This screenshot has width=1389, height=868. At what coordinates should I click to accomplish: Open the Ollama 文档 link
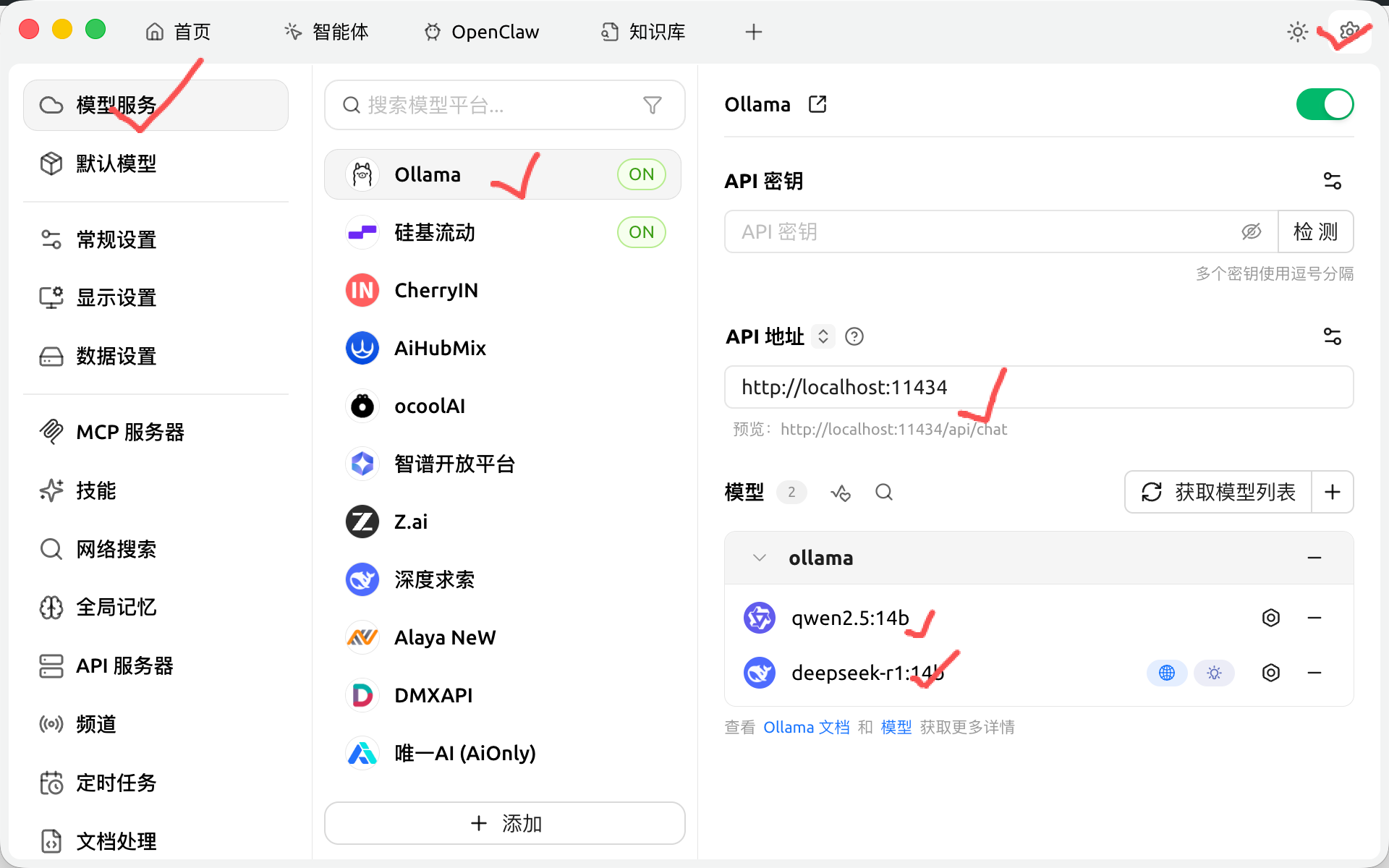(x=807, y=727)
